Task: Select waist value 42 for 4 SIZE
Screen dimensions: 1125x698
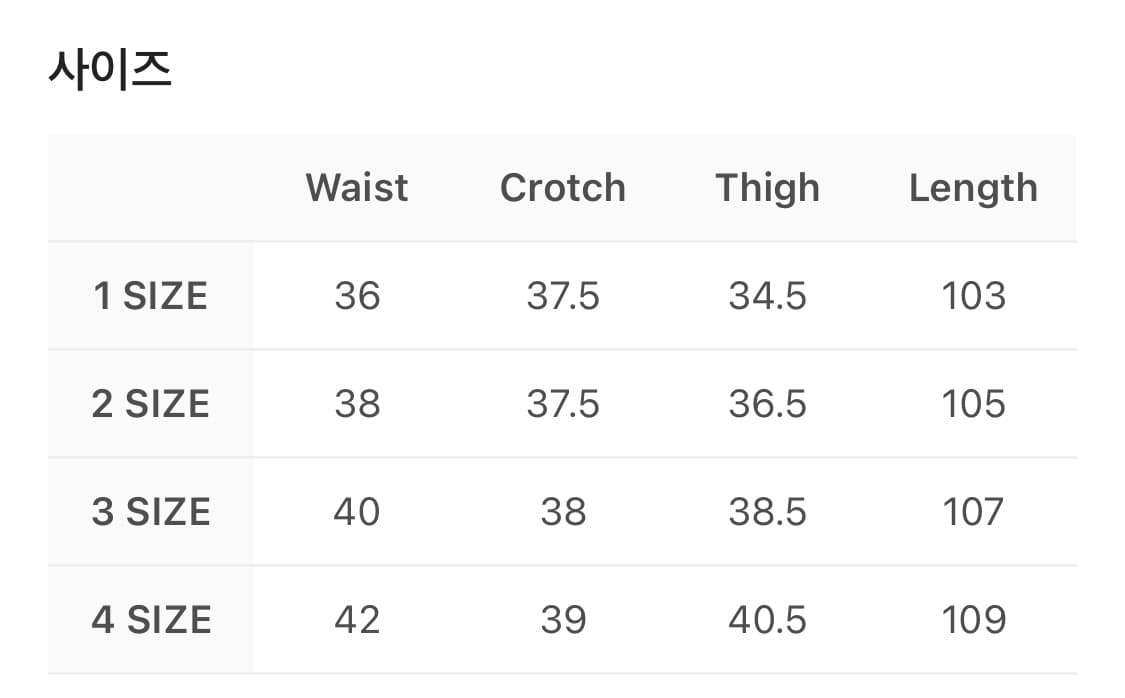Action: click(357, 620)
